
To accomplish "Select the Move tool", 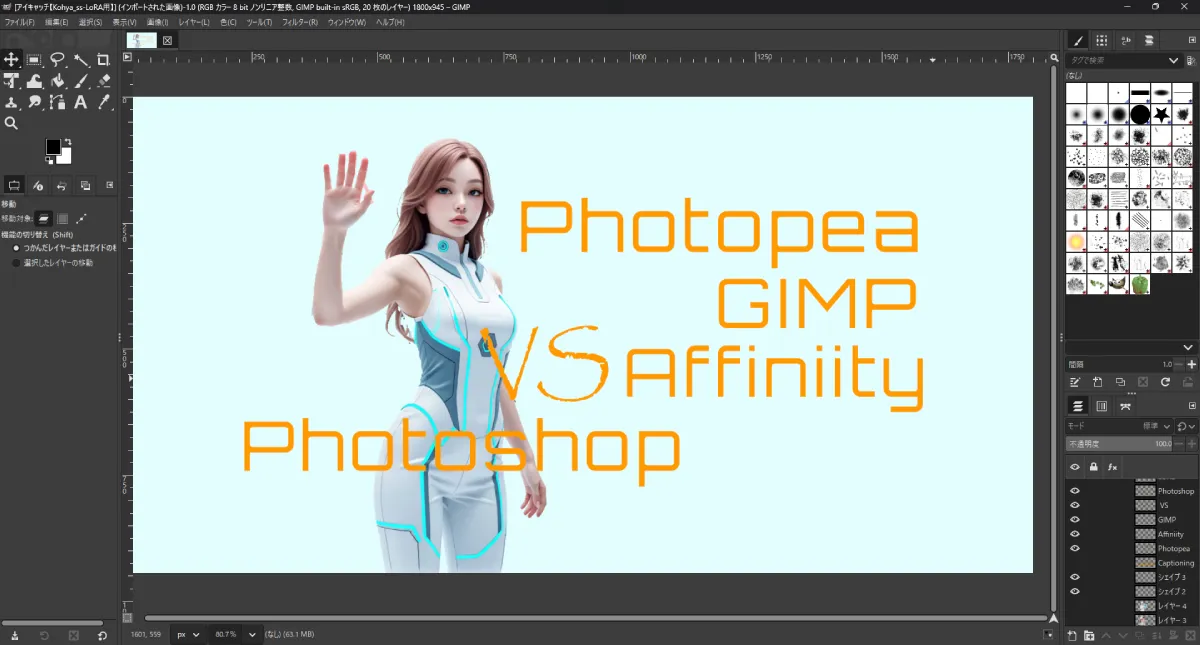I will click(11, 60).
